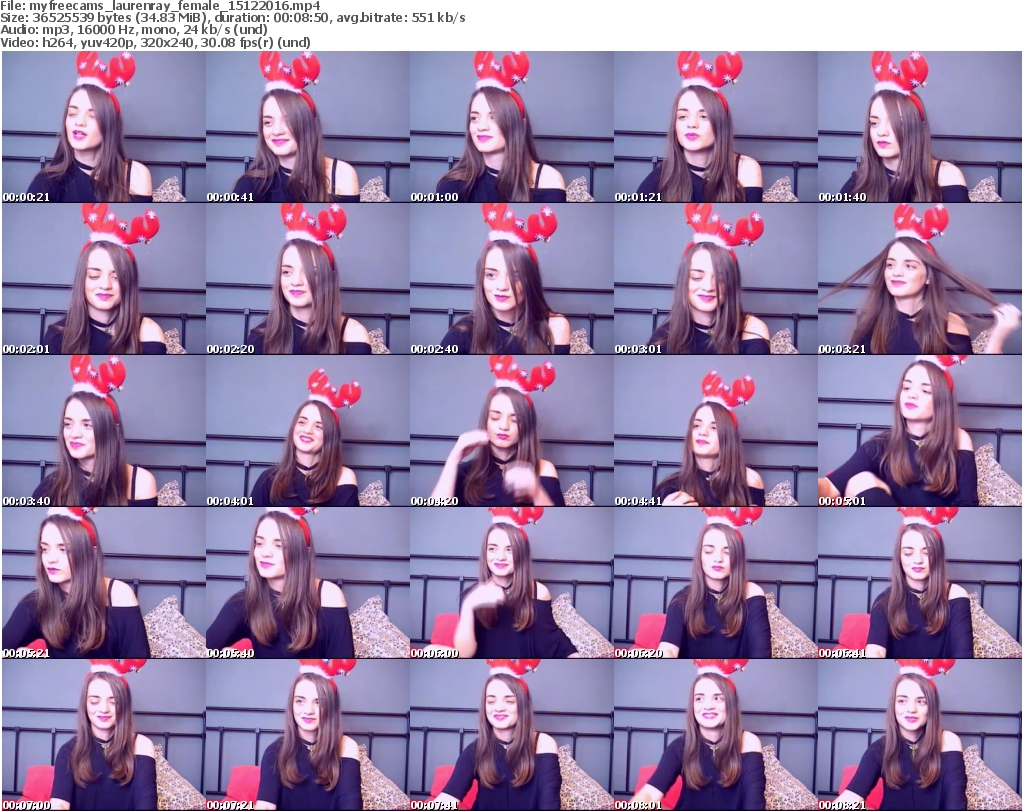Select the thumbnail frame at 00:07:41
The image size is (1024, 811).
coord(511,735)
